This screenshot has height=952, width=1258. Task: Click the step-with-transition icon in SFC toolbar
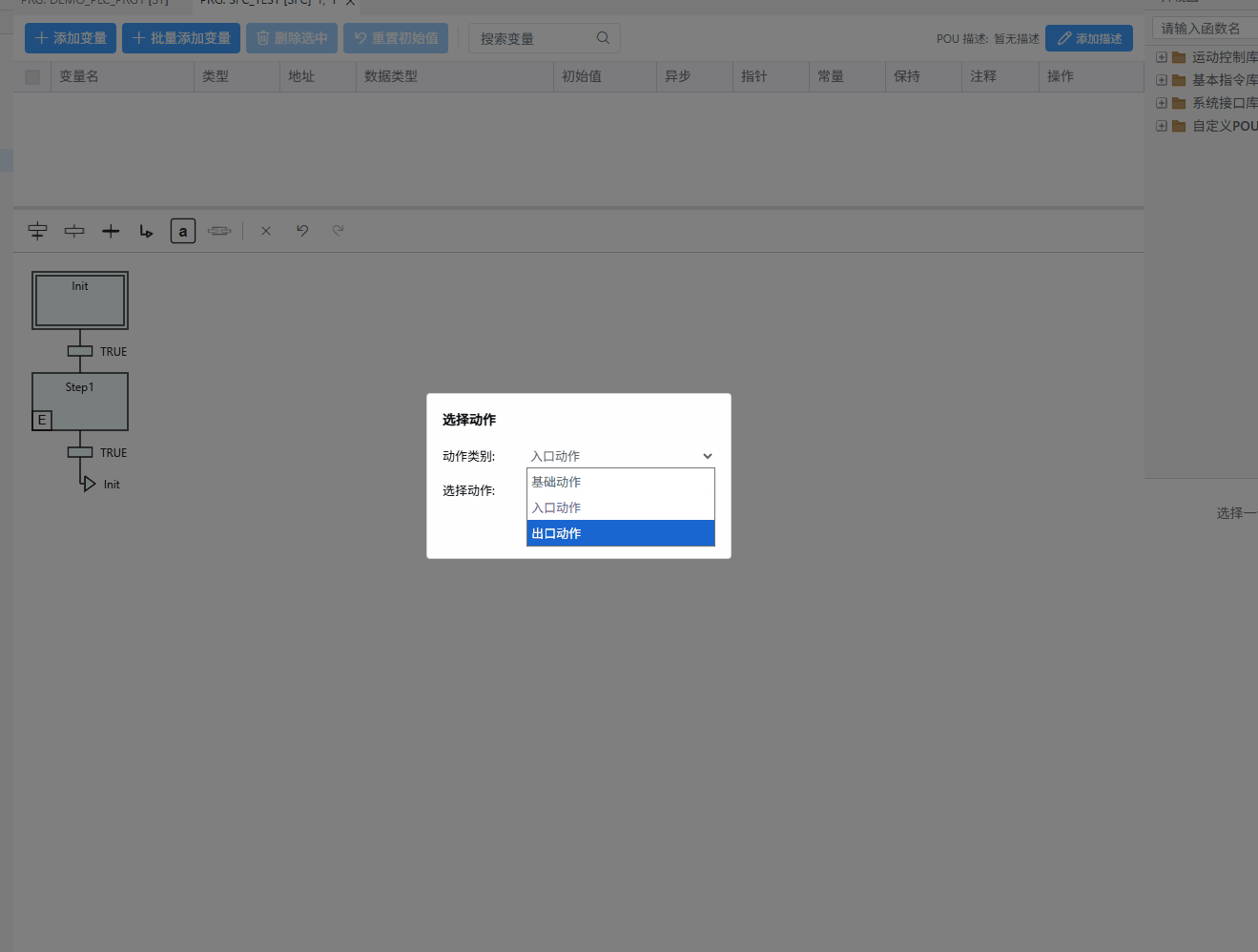pyautogui.click(x=37, y=231)
